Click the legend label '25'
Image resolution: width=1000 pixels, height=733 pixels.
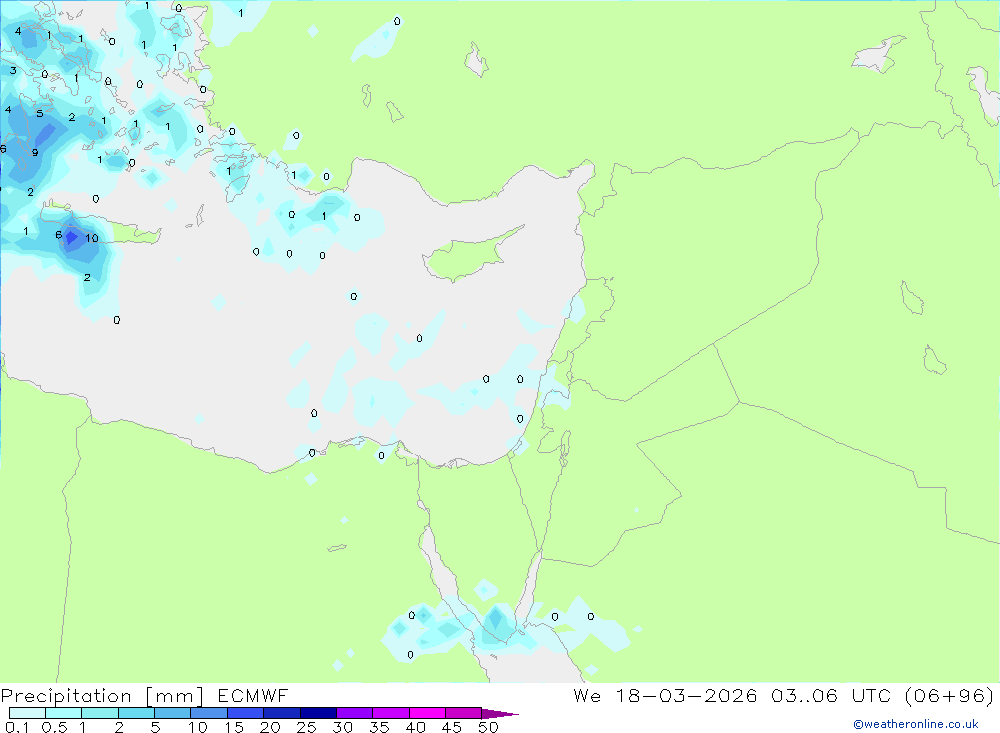pos(306,727)
